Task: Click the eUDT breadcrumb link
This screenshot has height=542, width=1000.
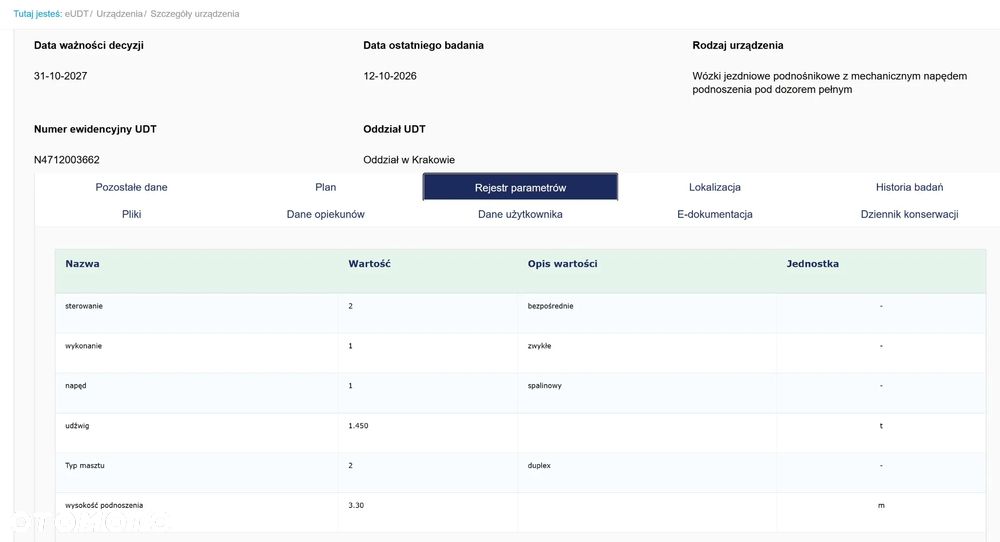Action: (x=77, y=13)
